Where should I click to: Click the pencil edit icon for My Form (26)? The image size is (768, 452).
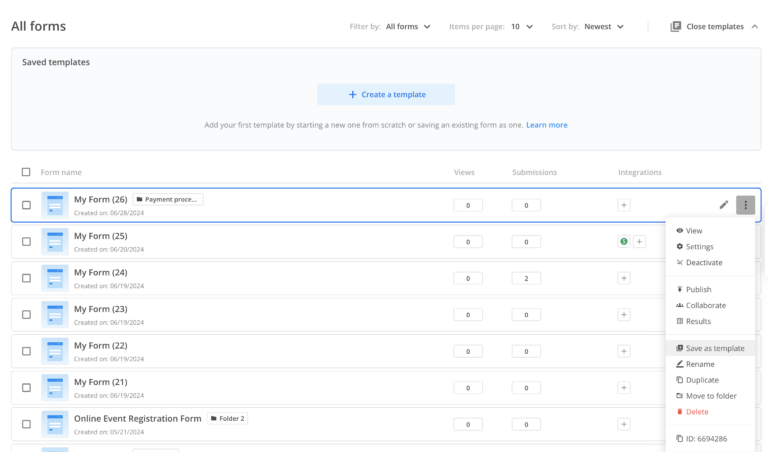click(x=723, y=205)
